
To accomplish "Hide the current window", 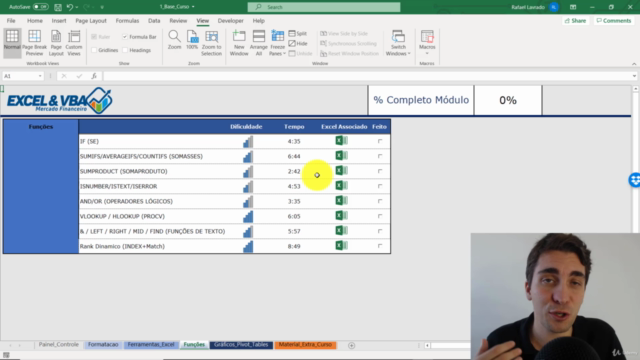I will pyautogui.click(x=298, y=43).
